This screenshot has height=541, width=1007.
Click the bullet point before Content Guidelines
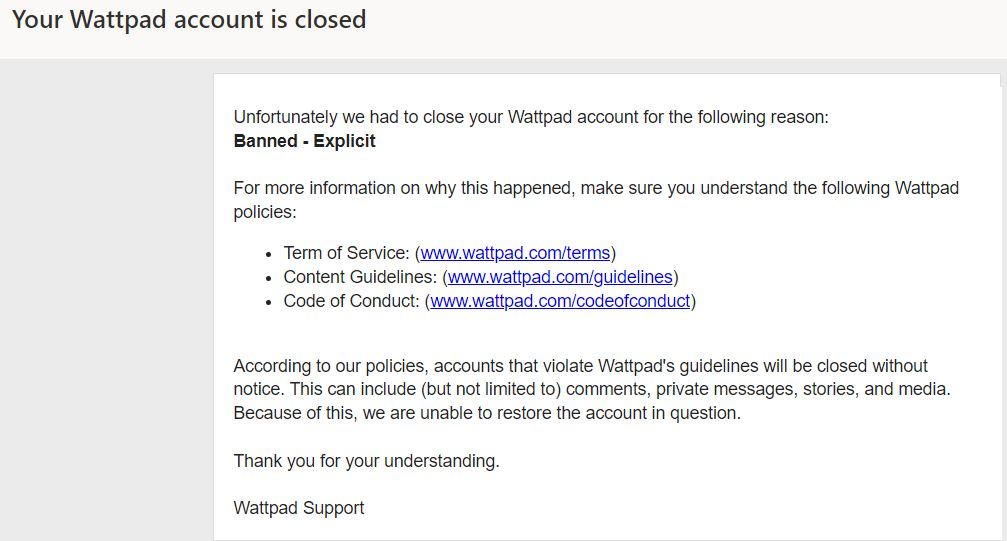coord(269,278)
